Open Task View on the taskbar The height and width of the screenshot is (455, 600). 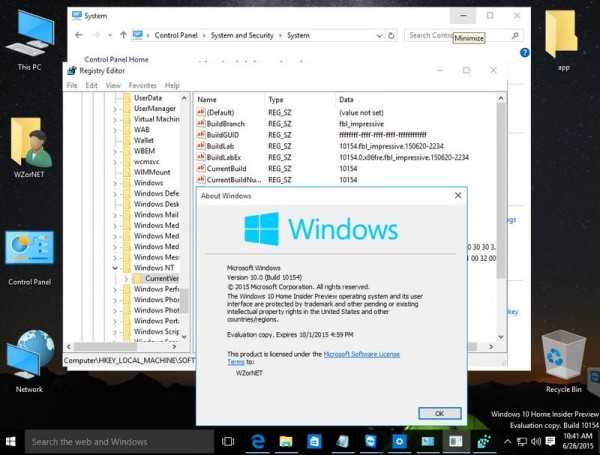tap(228, 442)
